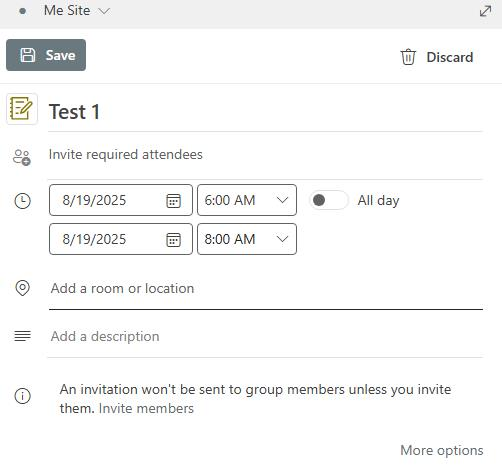Click the floppy disk Save icon

pos(28,55)
